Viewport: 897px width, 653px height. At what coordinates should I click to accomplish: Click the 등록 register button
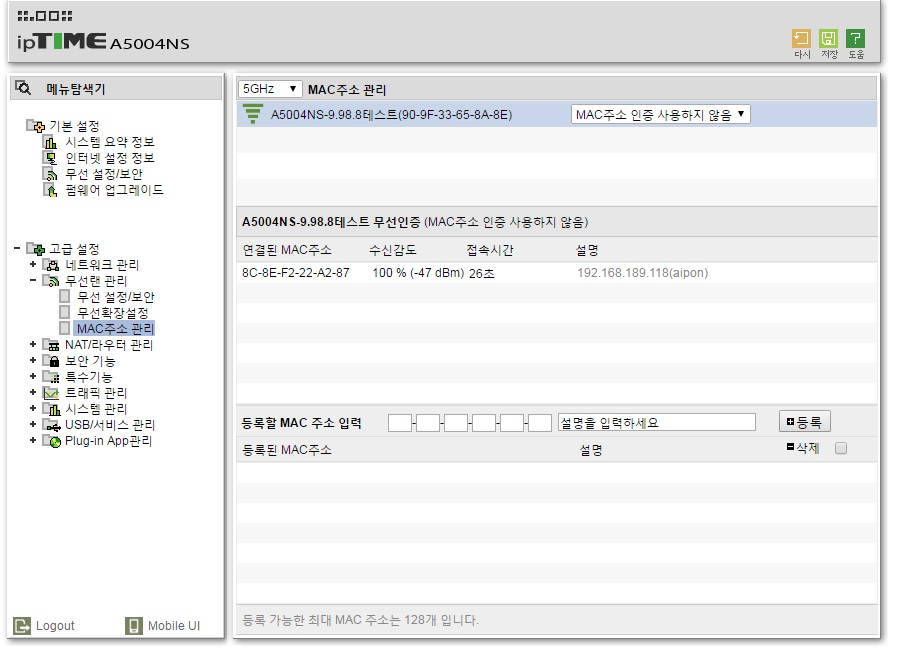coord(804,422)
